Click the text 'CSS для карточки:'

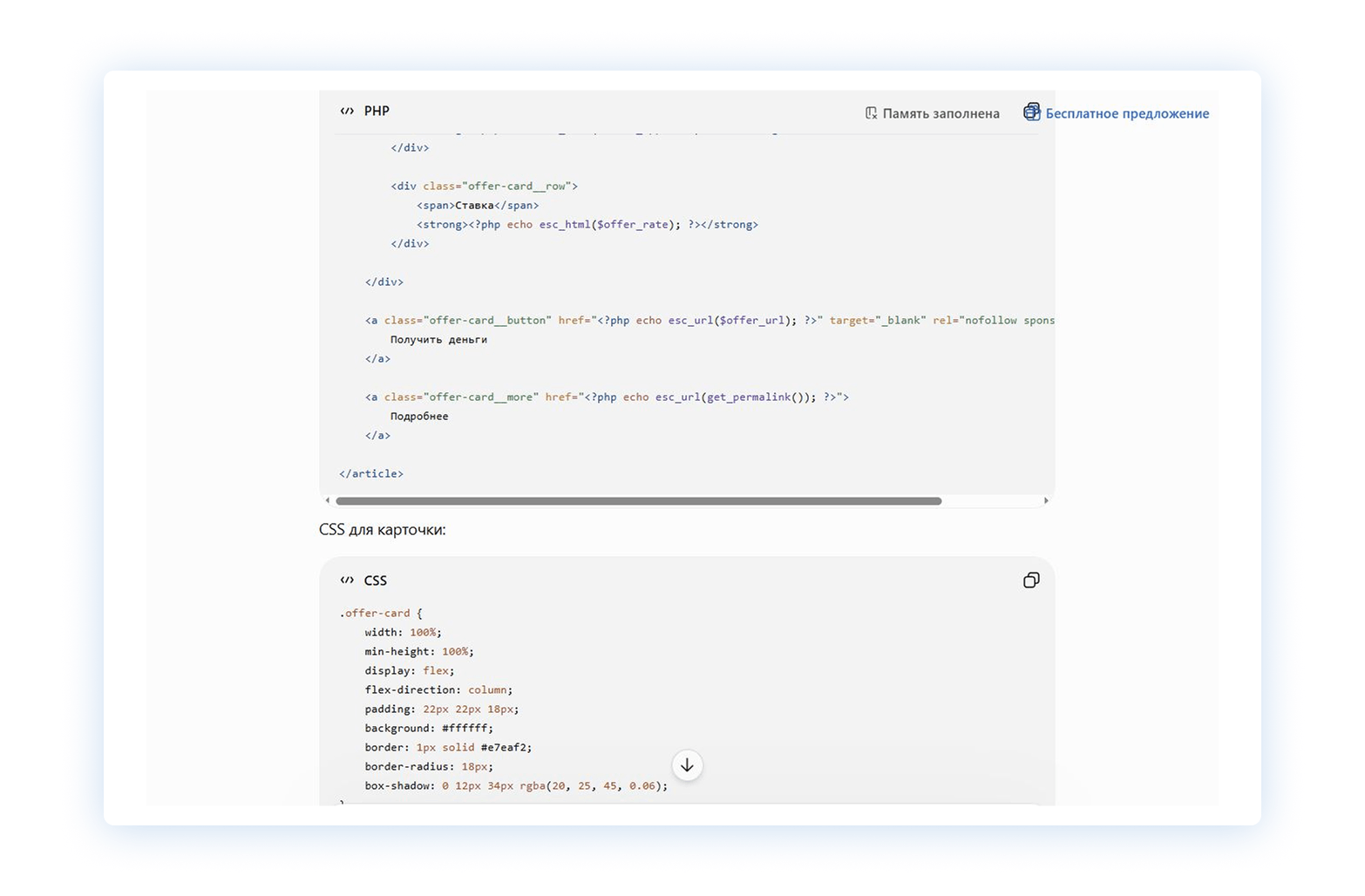383,530
